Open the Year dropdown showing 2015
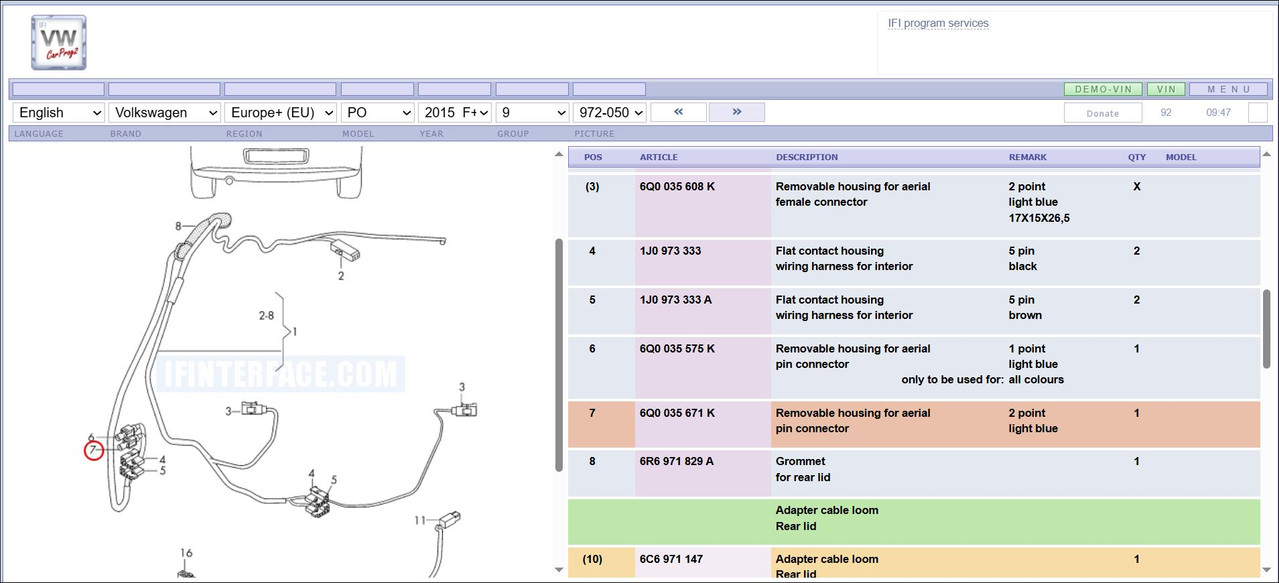 pos(454,113)
